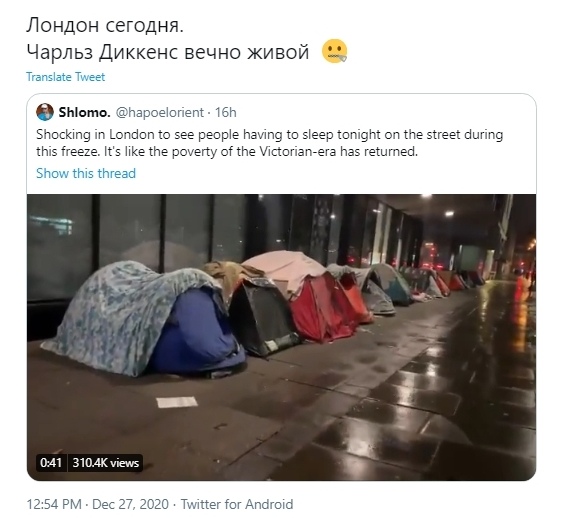
Task: Click the 16h timestamp on quoted tweet
Action: click(x=226, y=113)
